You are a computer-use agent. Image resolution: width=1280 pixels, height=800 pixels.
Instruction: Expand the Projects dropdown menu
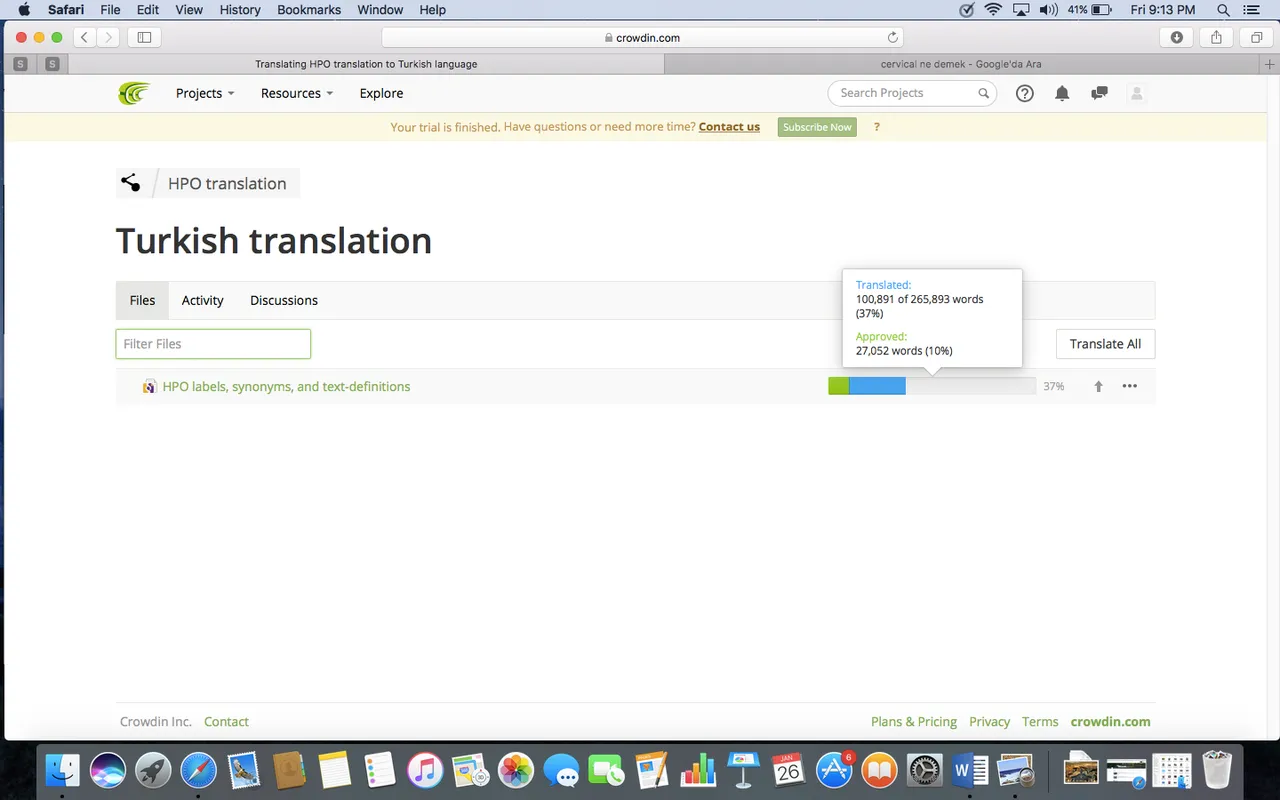pos(205,93)
